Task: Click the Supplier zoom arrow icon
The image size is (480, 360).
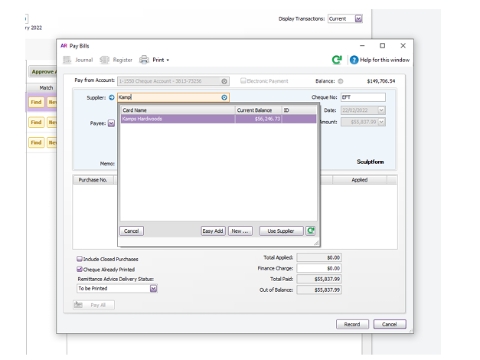Action: [111, 97]
